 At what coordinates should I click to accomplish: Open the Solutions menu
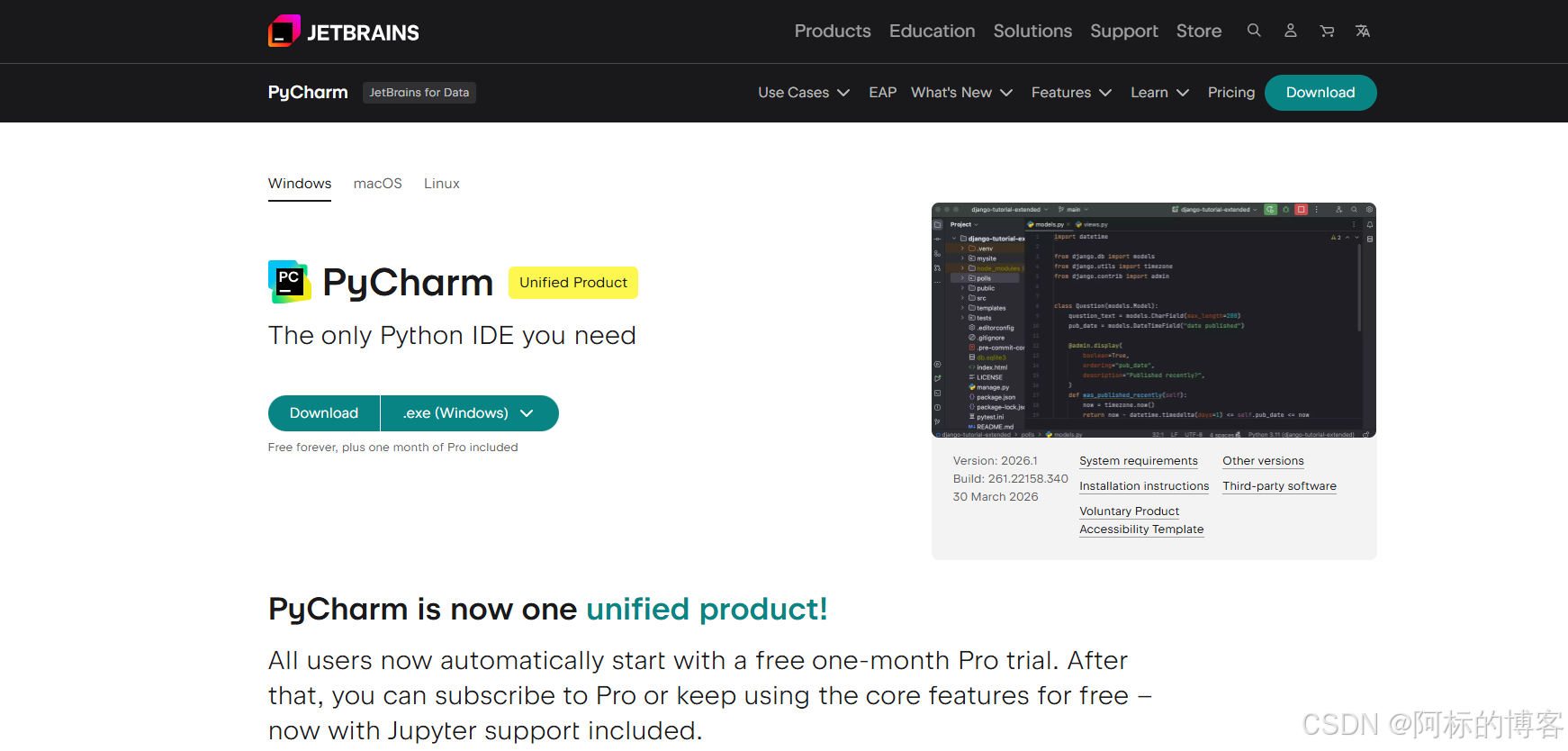click(x=1032, y=31)
